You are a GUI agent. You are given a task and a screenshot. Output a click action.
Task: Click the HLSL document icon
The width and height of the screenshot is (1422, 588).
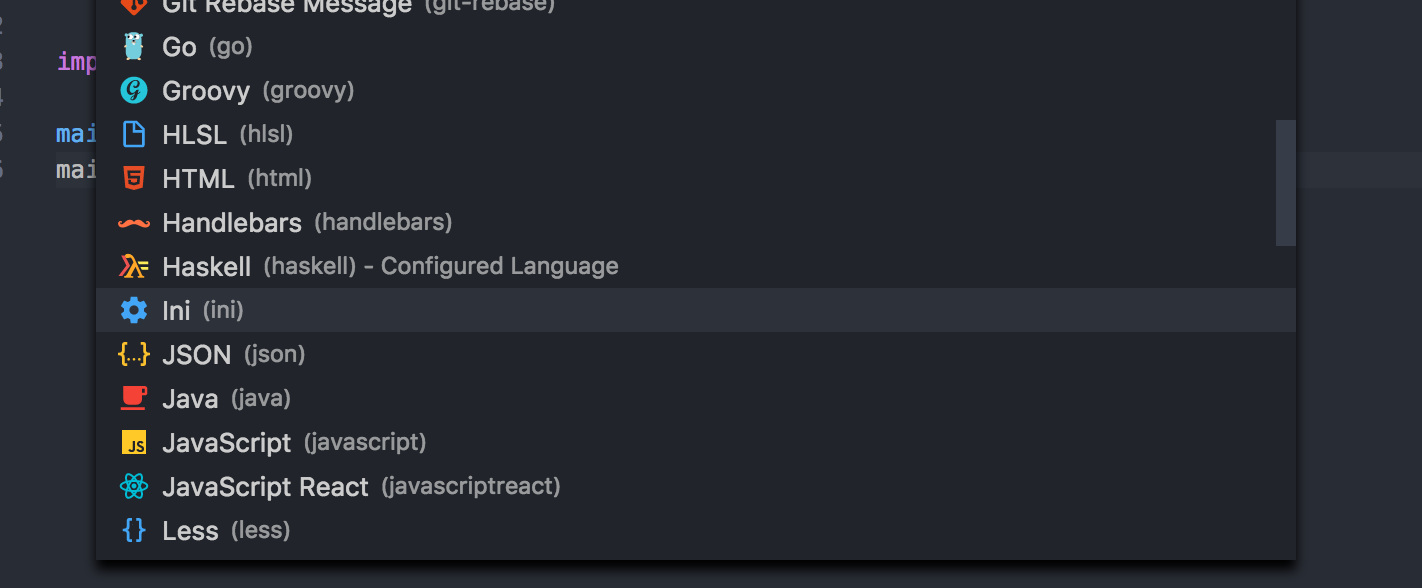click(133, 134)
